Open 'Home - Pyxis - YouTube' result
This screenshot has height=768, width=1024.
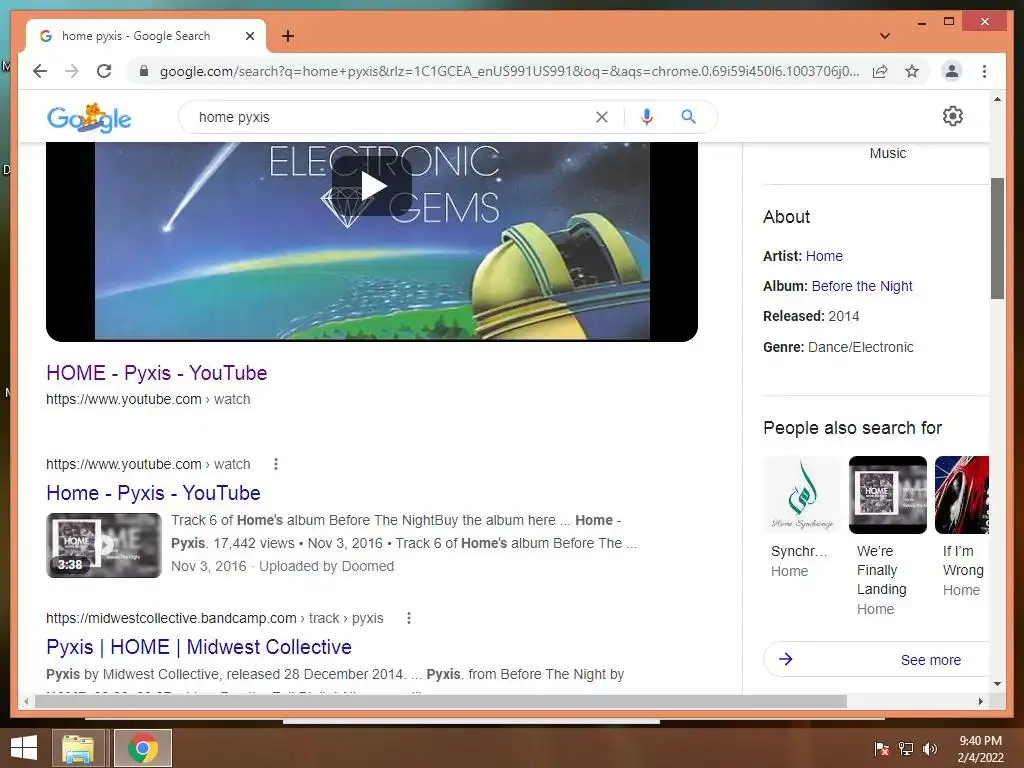(x=153, y=493)
